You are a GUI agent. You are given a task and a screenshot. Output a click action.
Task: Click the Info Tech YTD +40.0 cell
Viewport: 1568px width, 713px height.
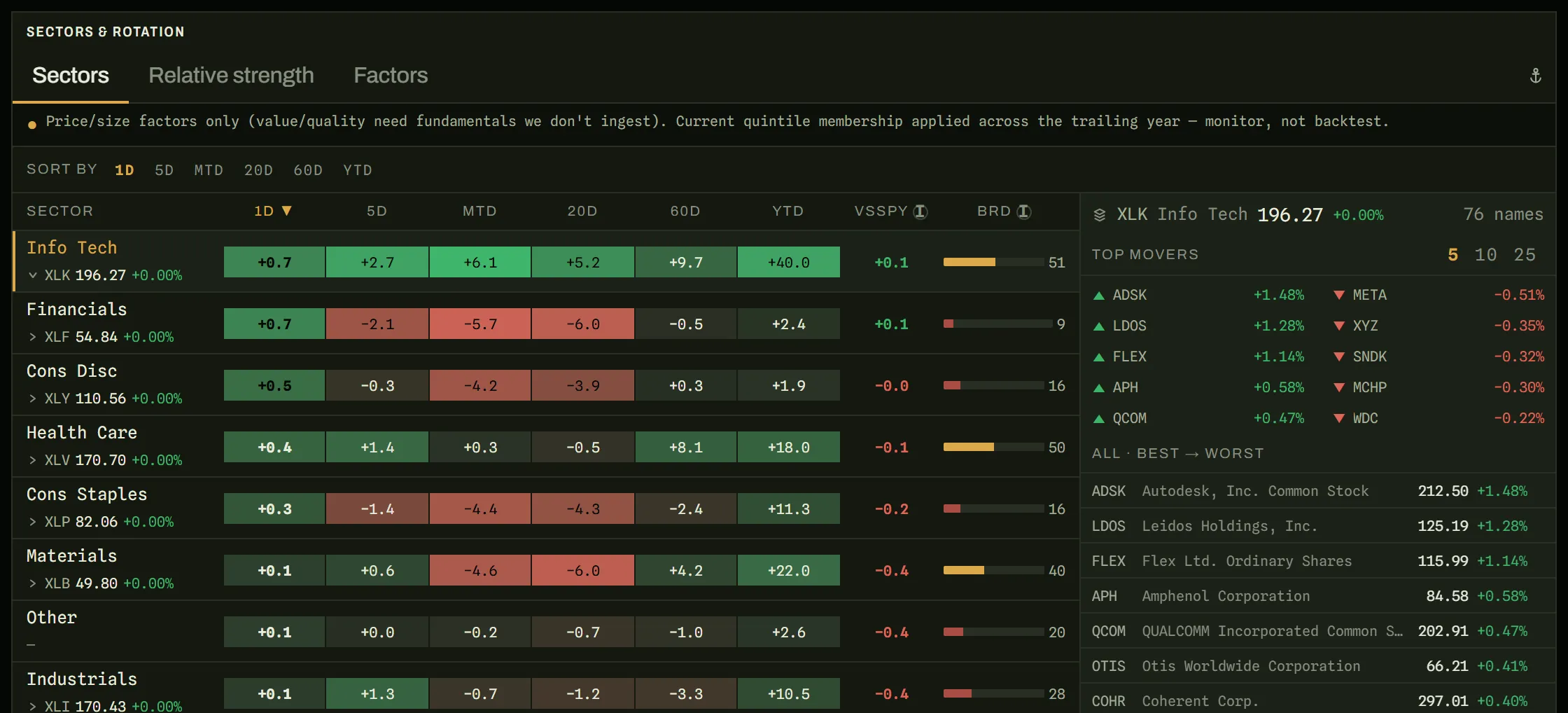789,262
